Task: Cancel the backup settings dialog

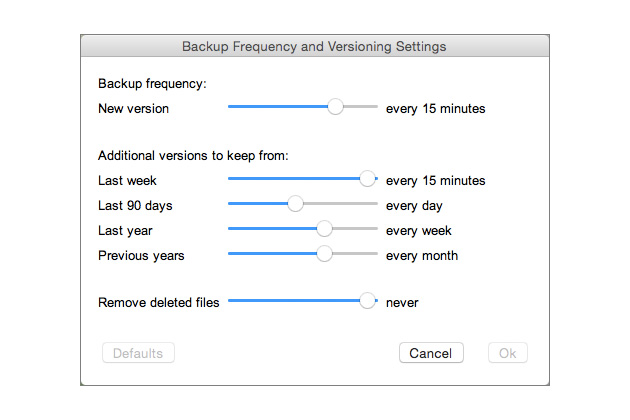Action: (431, 353)
